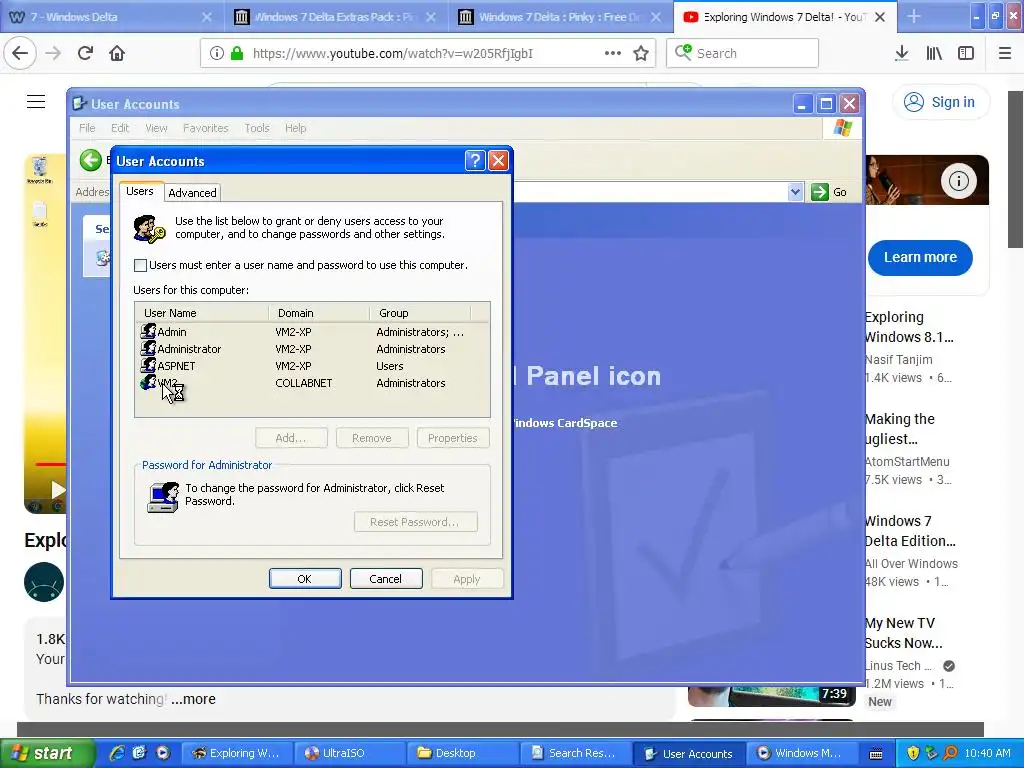Sort list by Group column header
The height and width of the screenshot is (768, 1024).
pyautogui.click(x=420, y=313)
